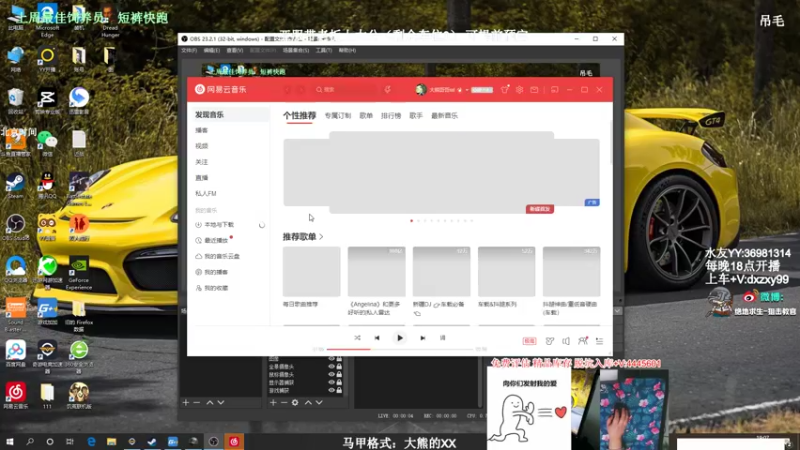
Task: Click the NetEase search box
Action: [x=347, y=90]
